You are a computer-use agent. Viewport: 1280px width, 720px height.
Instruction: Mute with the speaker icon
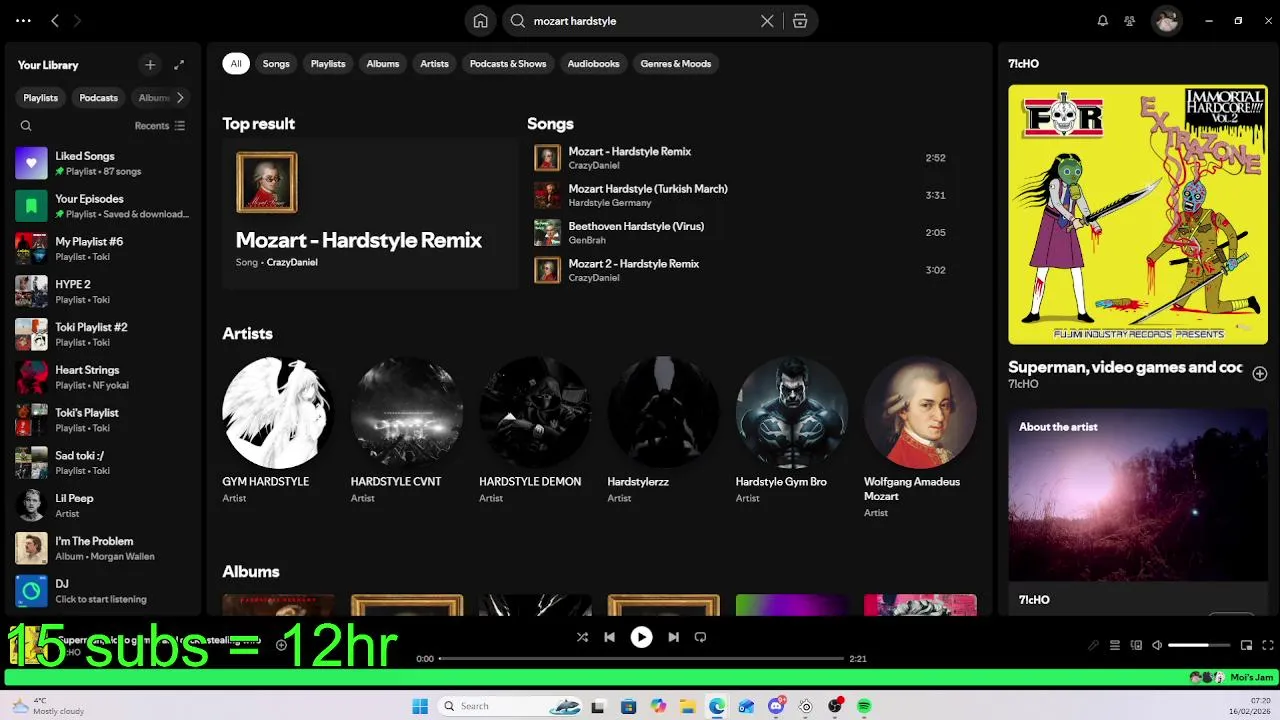pyautogui.click(x=1157, y=645)
